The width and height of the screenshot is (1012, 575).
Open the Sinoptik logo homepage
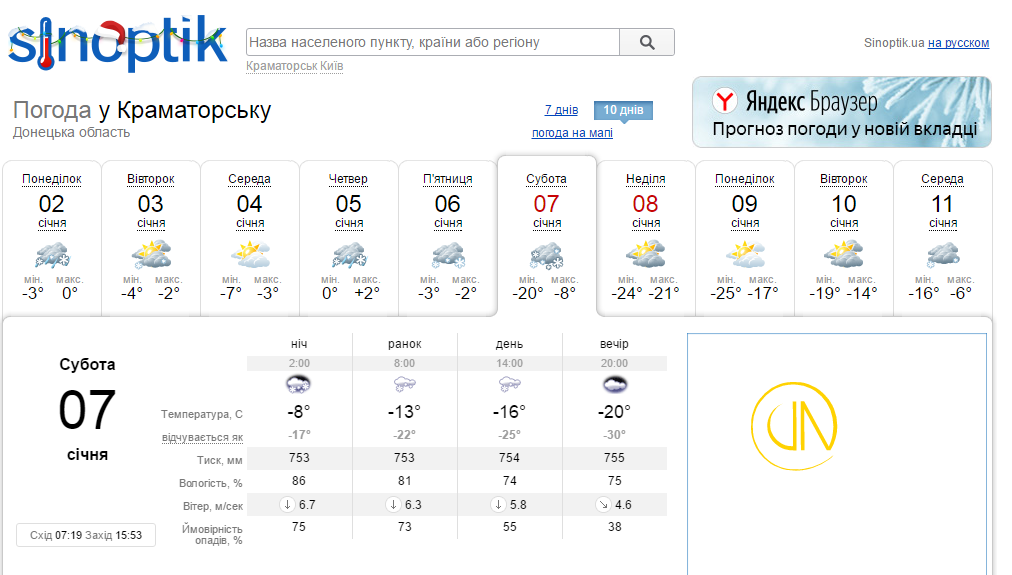click(117, 43)
